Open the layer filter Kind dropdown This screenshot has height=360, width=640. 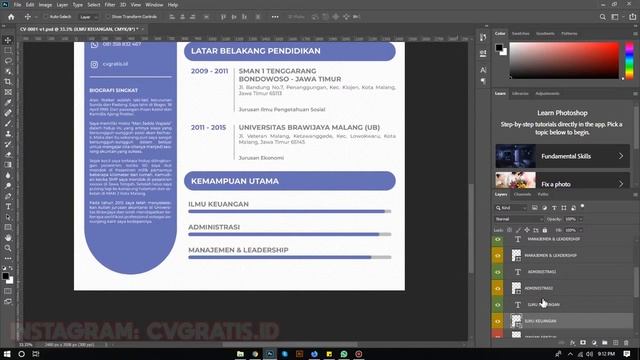tap(511, 208)
